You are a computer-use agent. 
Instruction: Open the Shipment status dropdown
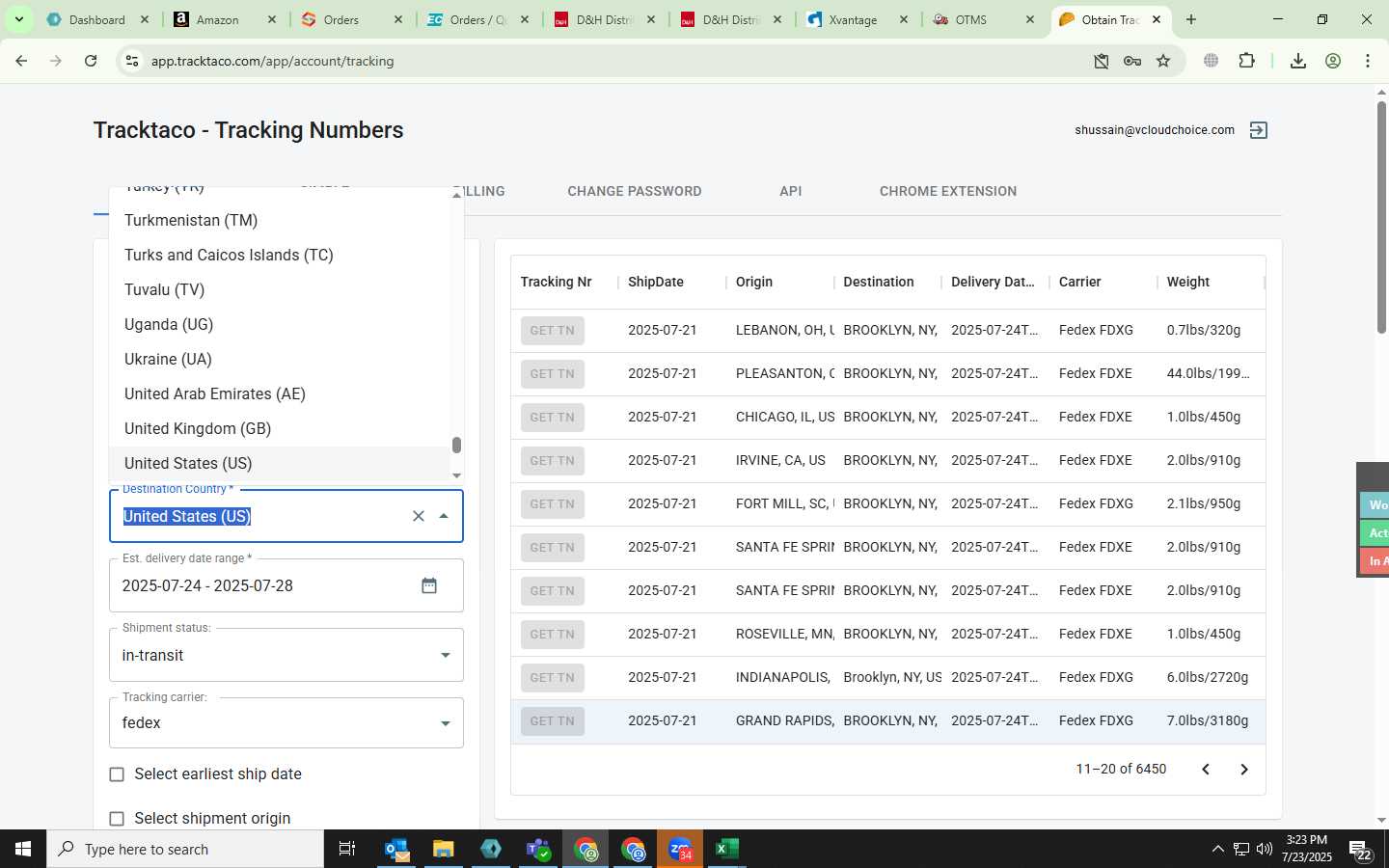(286, 655)
